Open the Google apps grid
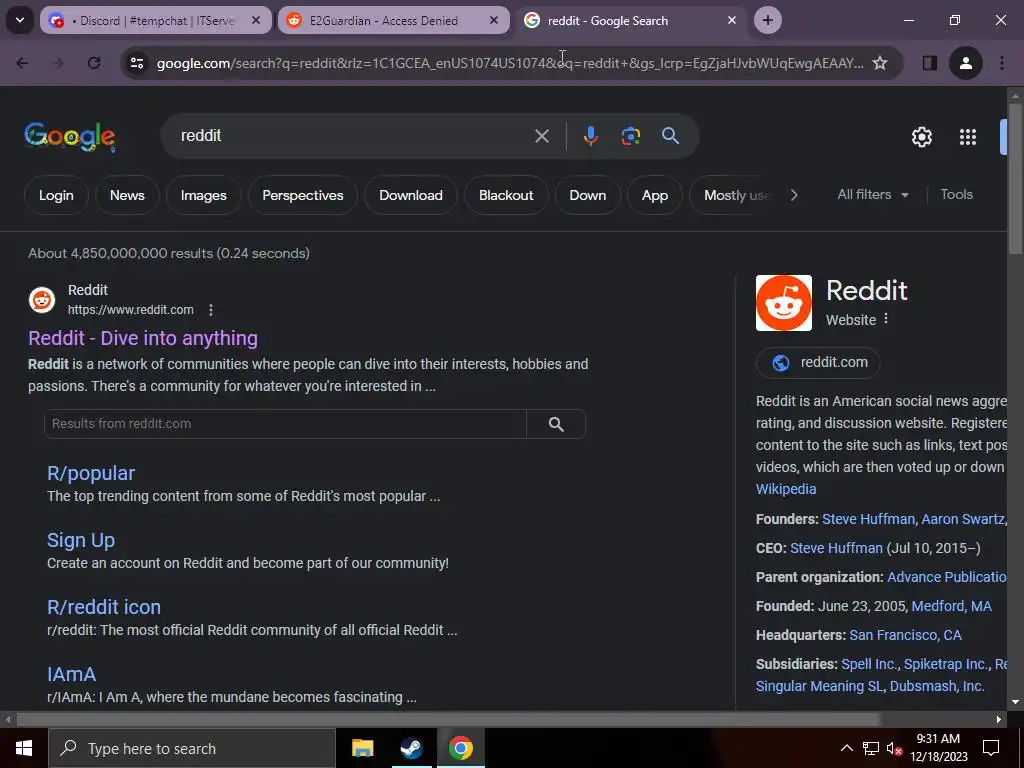Image resolution: width=1024 pixels, height=768 pixels. coord(968,136)
